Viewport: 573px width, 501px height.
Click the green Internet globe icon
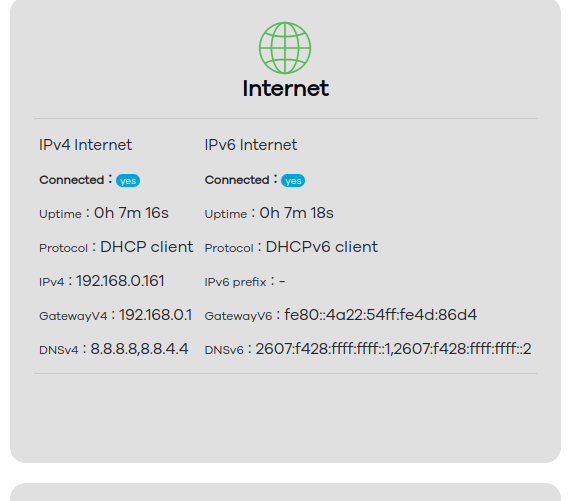285,48
